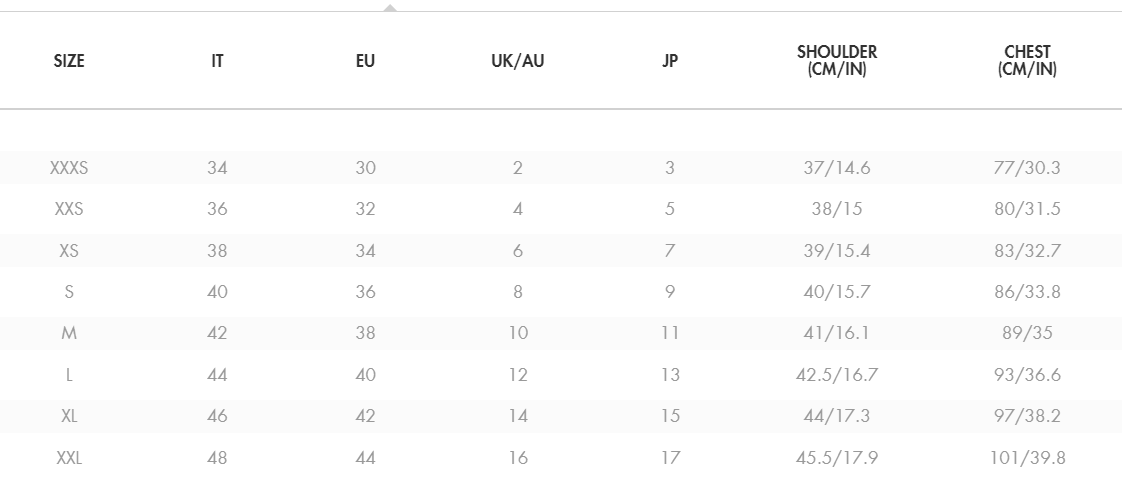Click chest value 101/39.8
Viewport: 1122px width, 493px height.
pos(1027,459)
